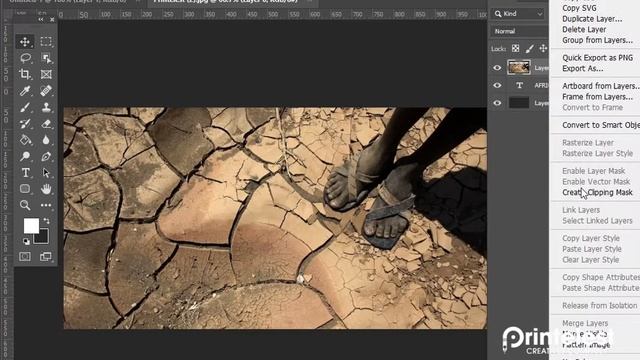Choose Duplicate Layer from context menu
Image resolution: width=640 pixels, height=360 pixels.
pyautogui.click(x=592, y=19)
